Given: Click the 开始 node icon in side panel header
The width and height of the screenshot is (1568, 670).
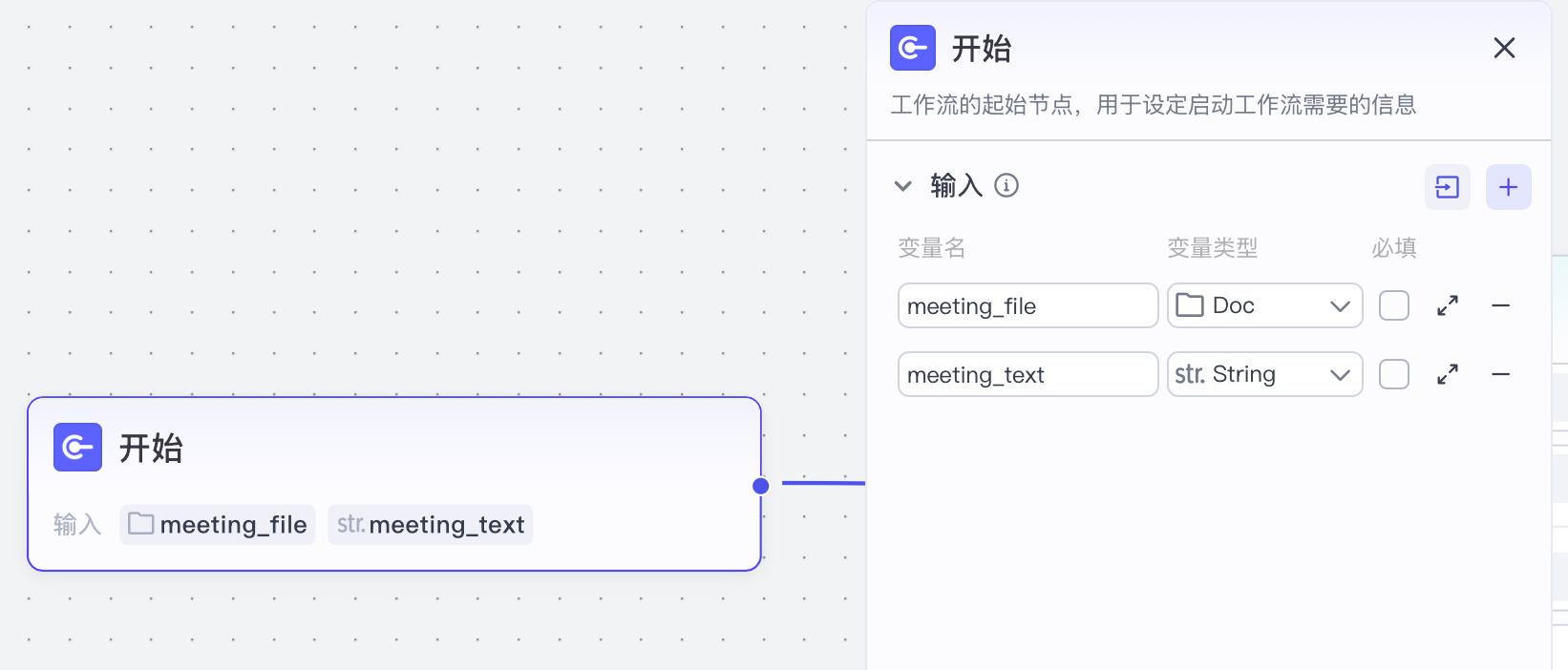Looking at the screenshot, I should 912,48.
